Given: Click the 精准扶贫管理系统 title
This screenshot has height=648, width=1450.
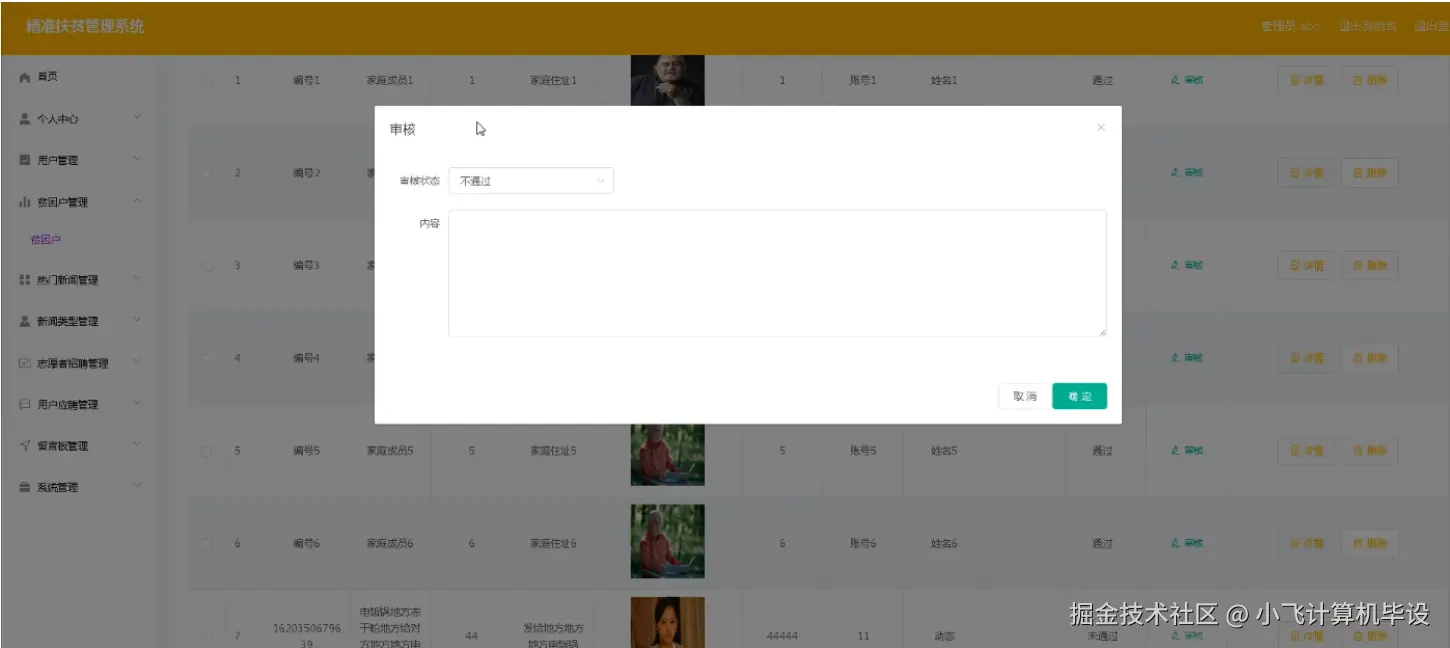Looking at the screenshot, I should click(x=85, y=27).
